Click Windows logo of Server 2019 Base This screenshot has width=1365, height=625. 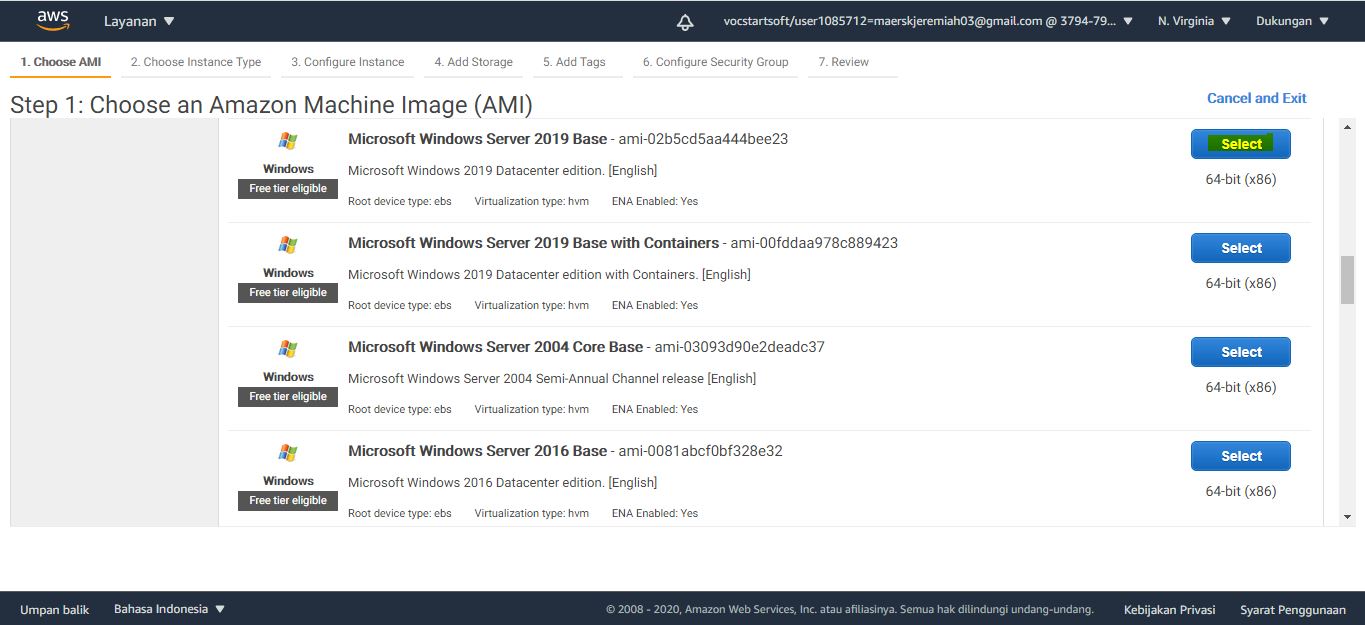pos(288,141)
